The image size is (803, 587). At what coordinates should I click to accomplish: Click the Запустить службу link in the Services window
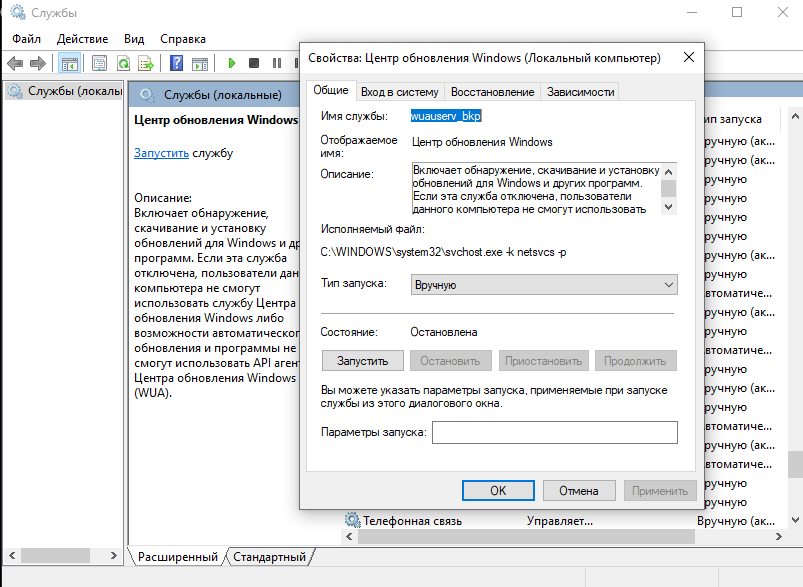(161, 153)
